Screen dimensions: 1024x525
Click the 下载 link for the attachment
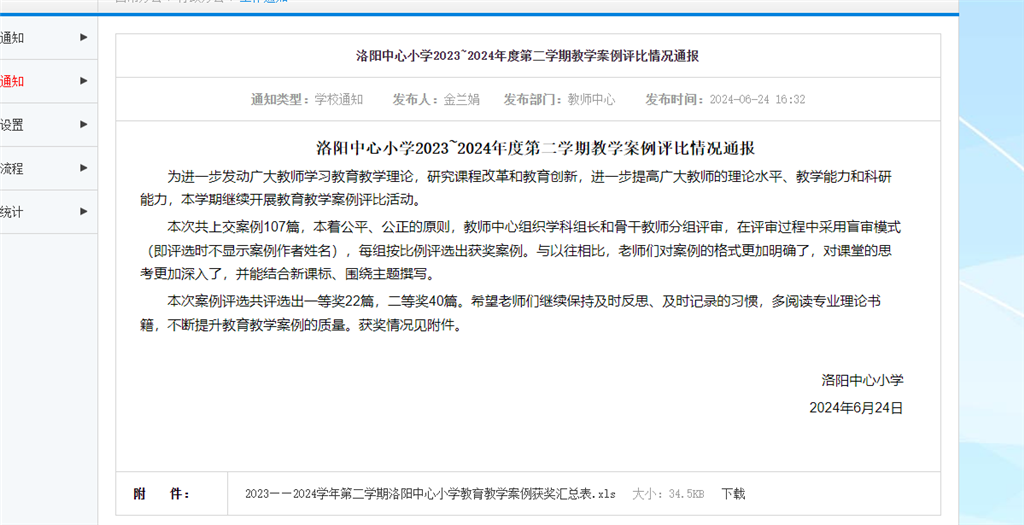733,494
